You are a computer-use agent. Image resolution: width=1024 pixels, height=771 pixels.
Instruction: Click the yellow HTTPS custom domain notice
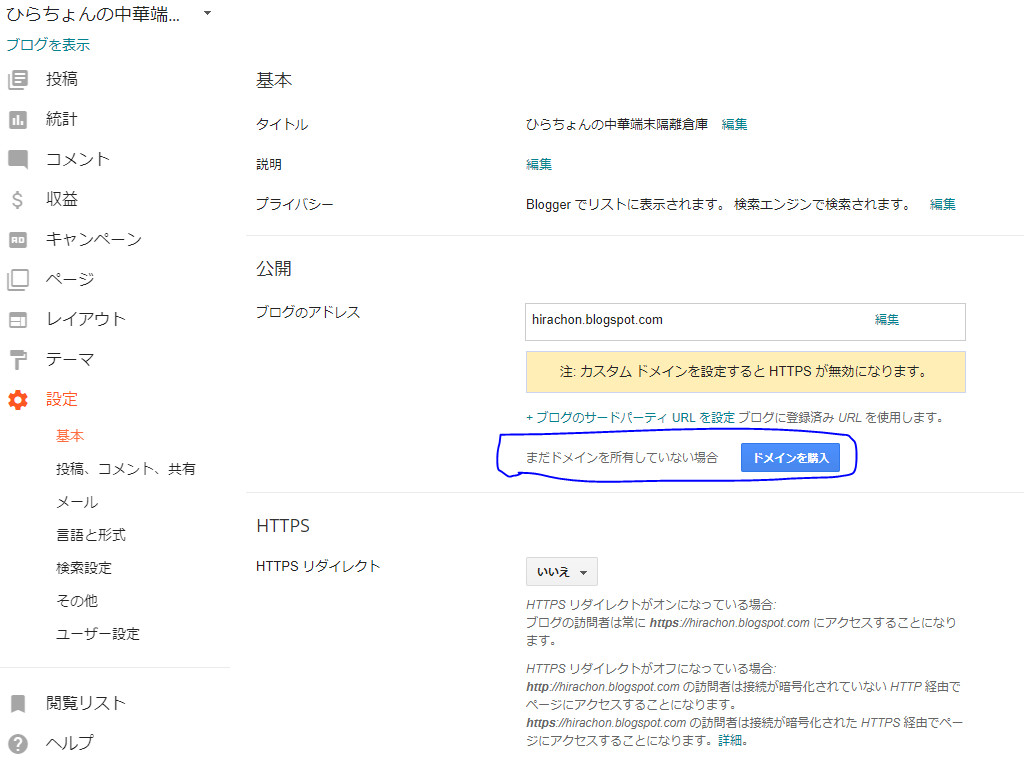pos(745,372)
